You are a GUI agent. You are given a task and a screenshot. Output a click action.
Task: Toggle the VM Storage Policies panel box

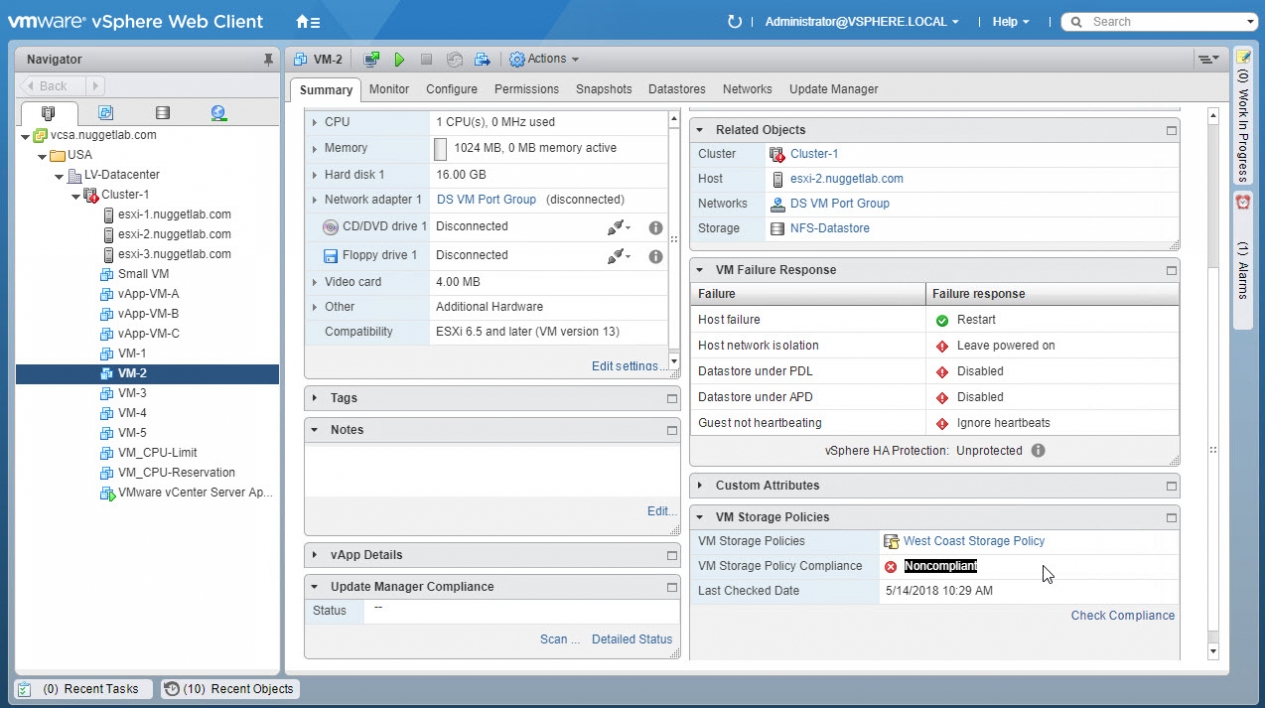click(1171, 518)
